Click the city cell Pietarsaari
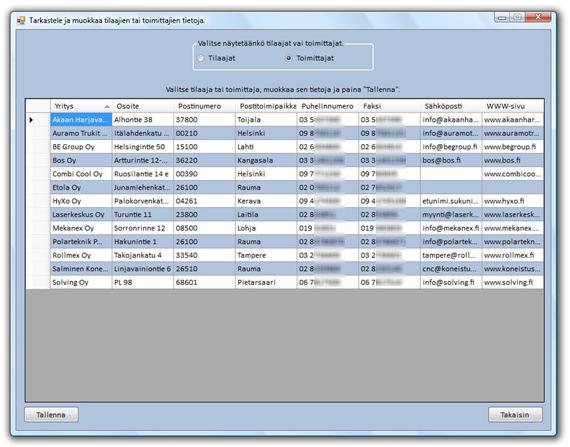Image resolution: width=570 pixels, height=447 pixels. click(x=266, y=282)
